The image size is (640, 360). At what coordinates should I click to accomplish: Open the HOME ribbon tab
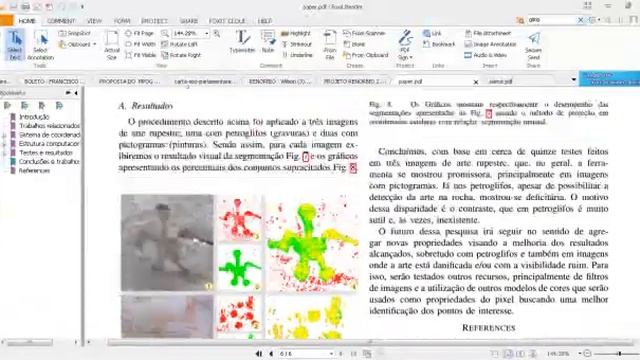(27, 20)
